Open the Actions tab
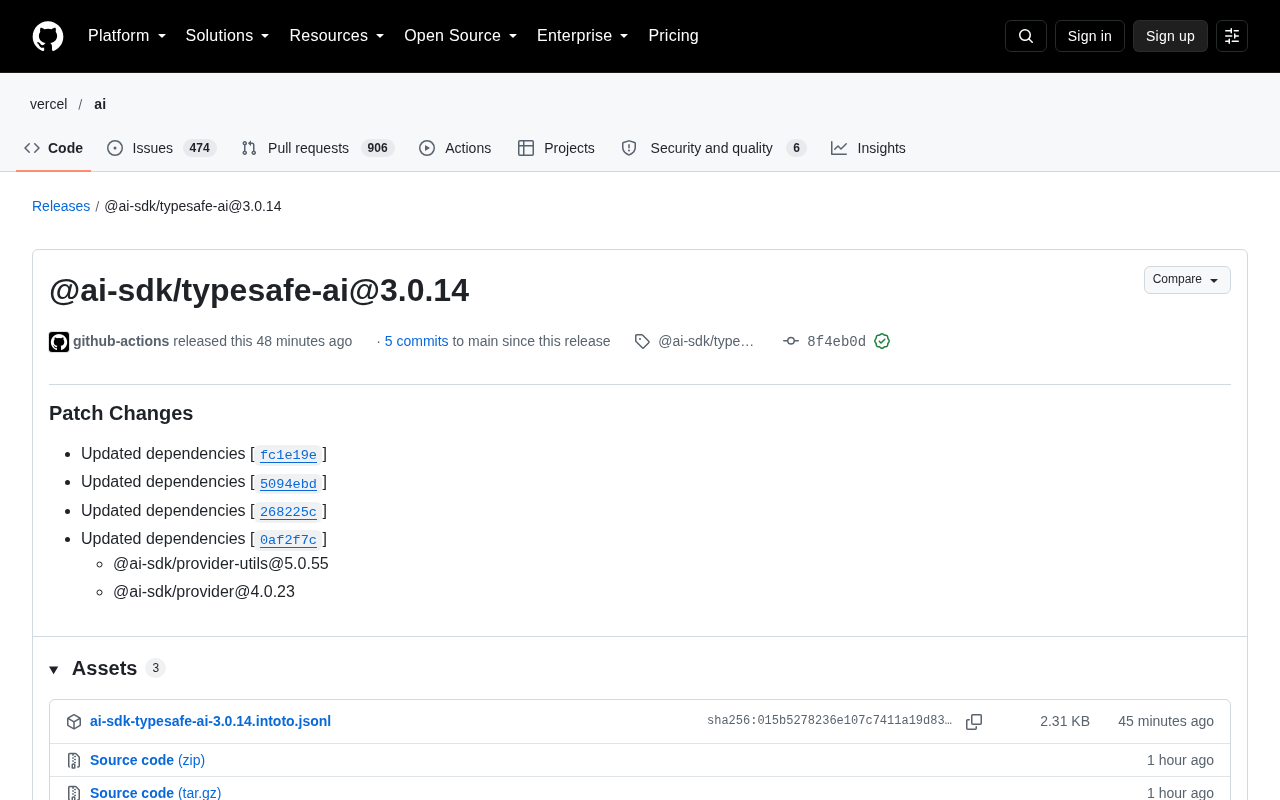The width and height of the screenshot is (1280, 800). pyautogui.click(x=455, y=148)
